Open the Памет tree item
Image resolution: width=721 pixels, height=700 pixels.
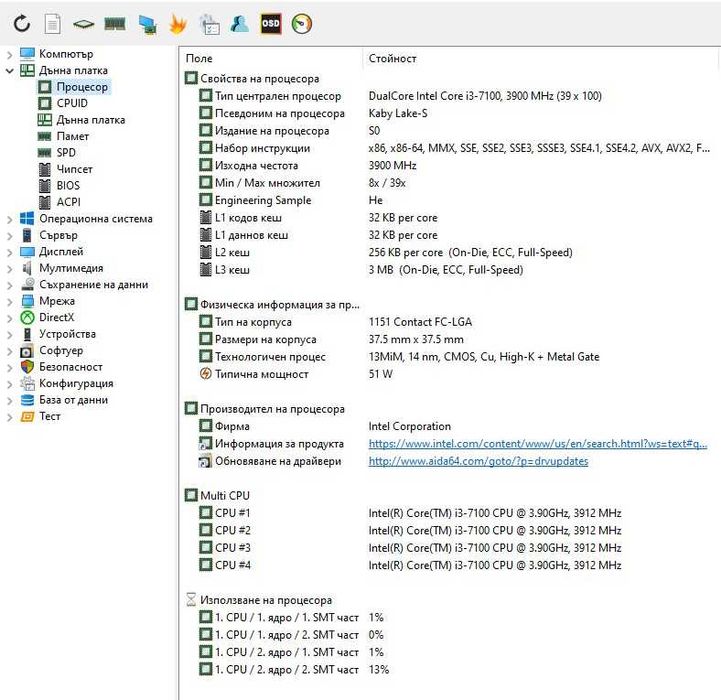click(x=73, y=136)
